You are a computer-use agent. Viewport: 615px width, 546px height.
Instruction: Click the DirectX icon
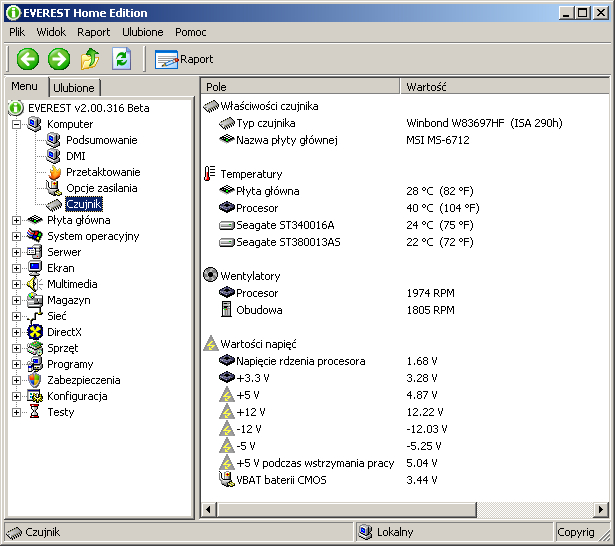[35, 332]
